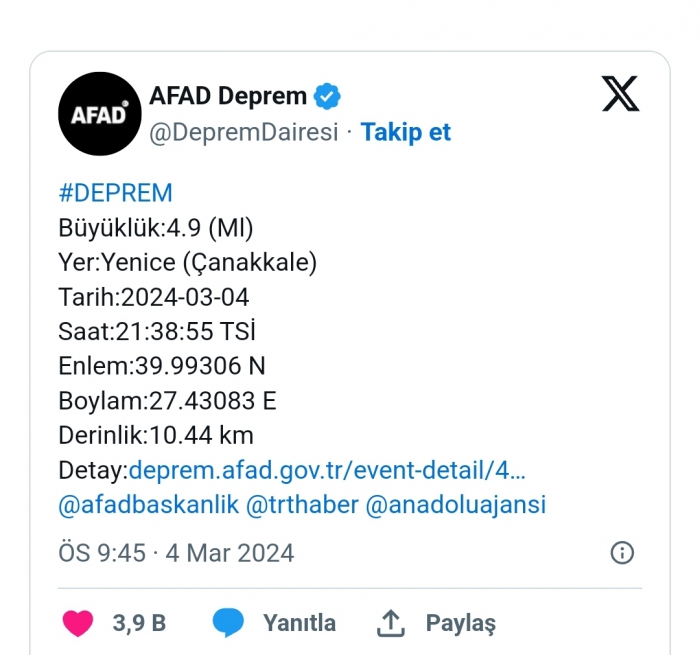Viewport: 700px width, 655px height.
Task: Open the tweet info icon
Action: coord(622,553)
